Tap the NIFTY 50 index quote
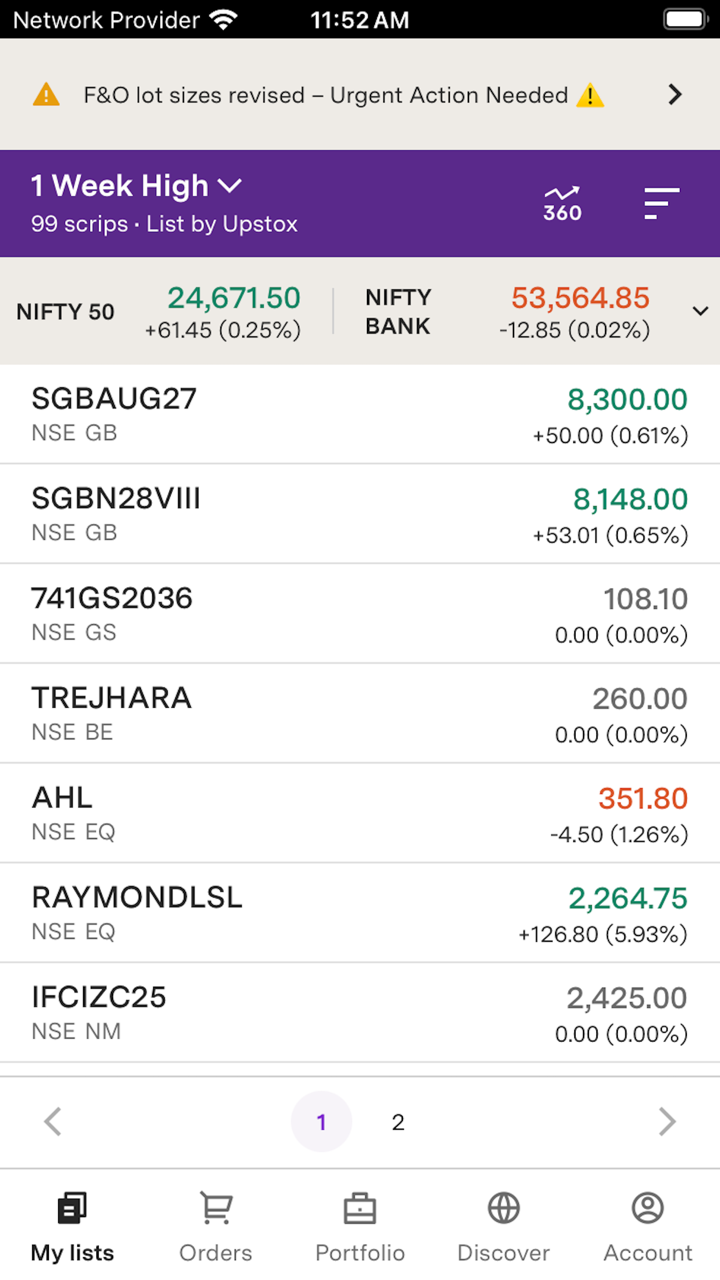The height and width of the screenshot is (1280, 720). coord(160,312)
